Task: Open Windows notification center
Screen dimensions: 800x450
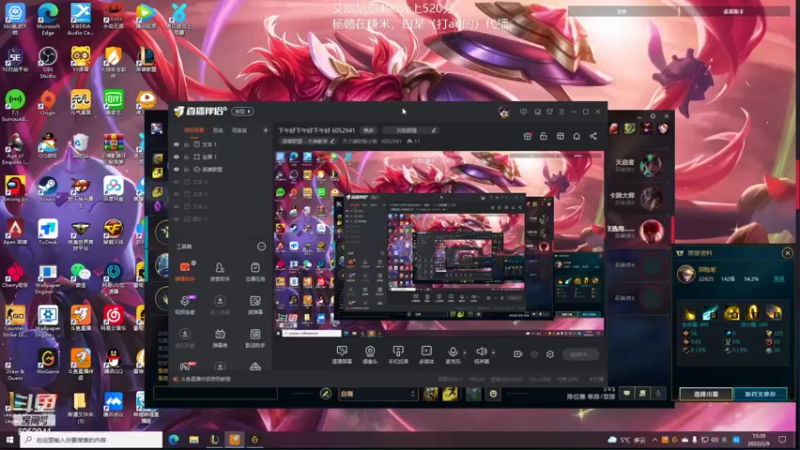Action: click(x=782, y=439)
